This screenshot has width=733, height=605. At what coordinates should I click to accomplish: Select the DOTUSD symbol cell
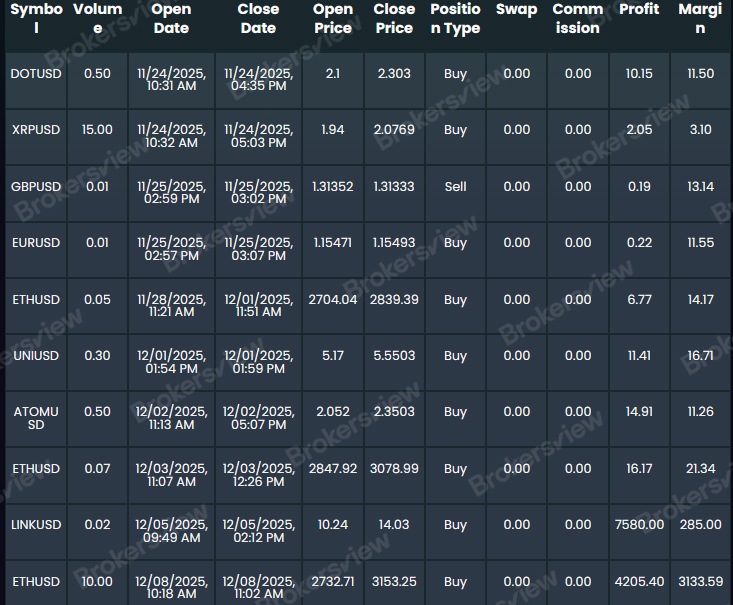tap(36, 74)
